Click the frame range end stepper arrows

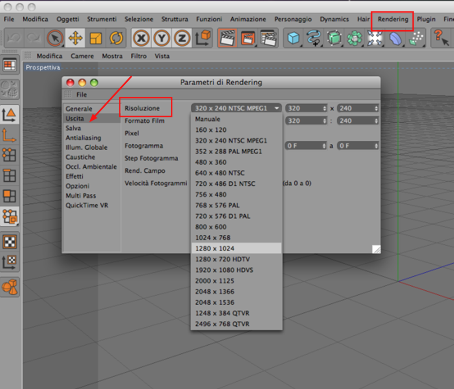376,146
